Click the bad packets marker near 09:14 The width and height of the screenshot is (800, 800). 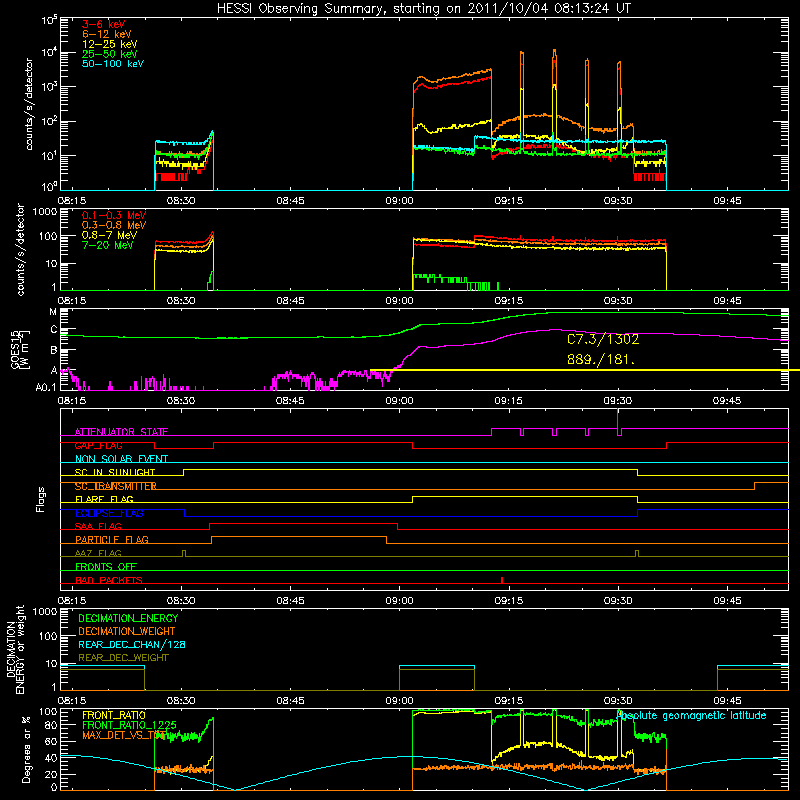[x=502, y=580]
